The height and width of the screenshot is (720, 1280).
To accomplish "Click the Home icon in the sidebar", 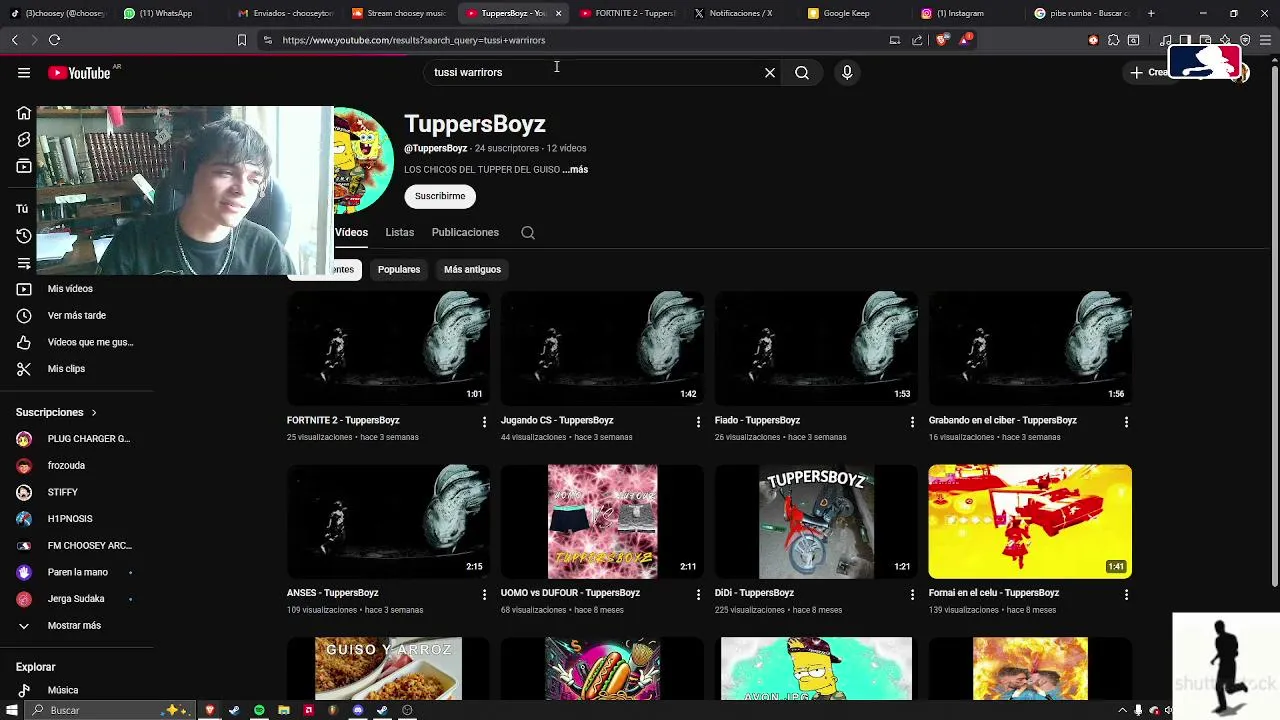I will [24, 113].
